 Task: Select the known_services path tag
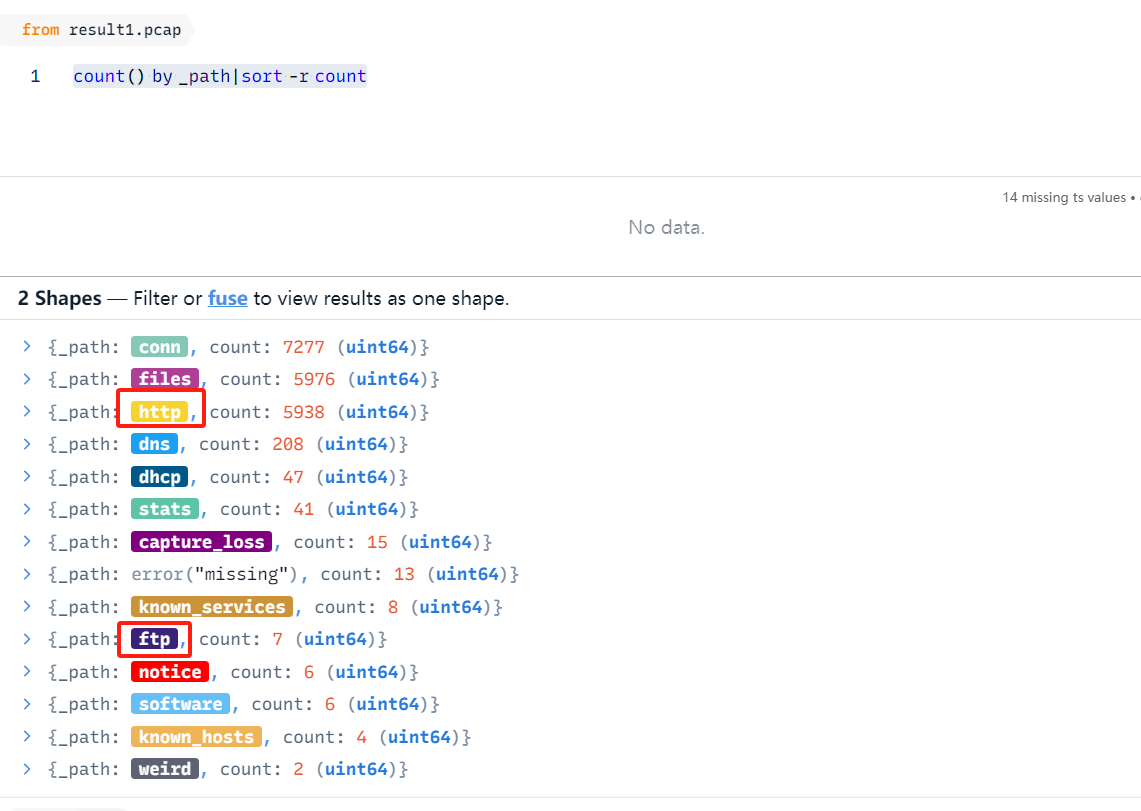pyautogui.click(x=212, y=607)
